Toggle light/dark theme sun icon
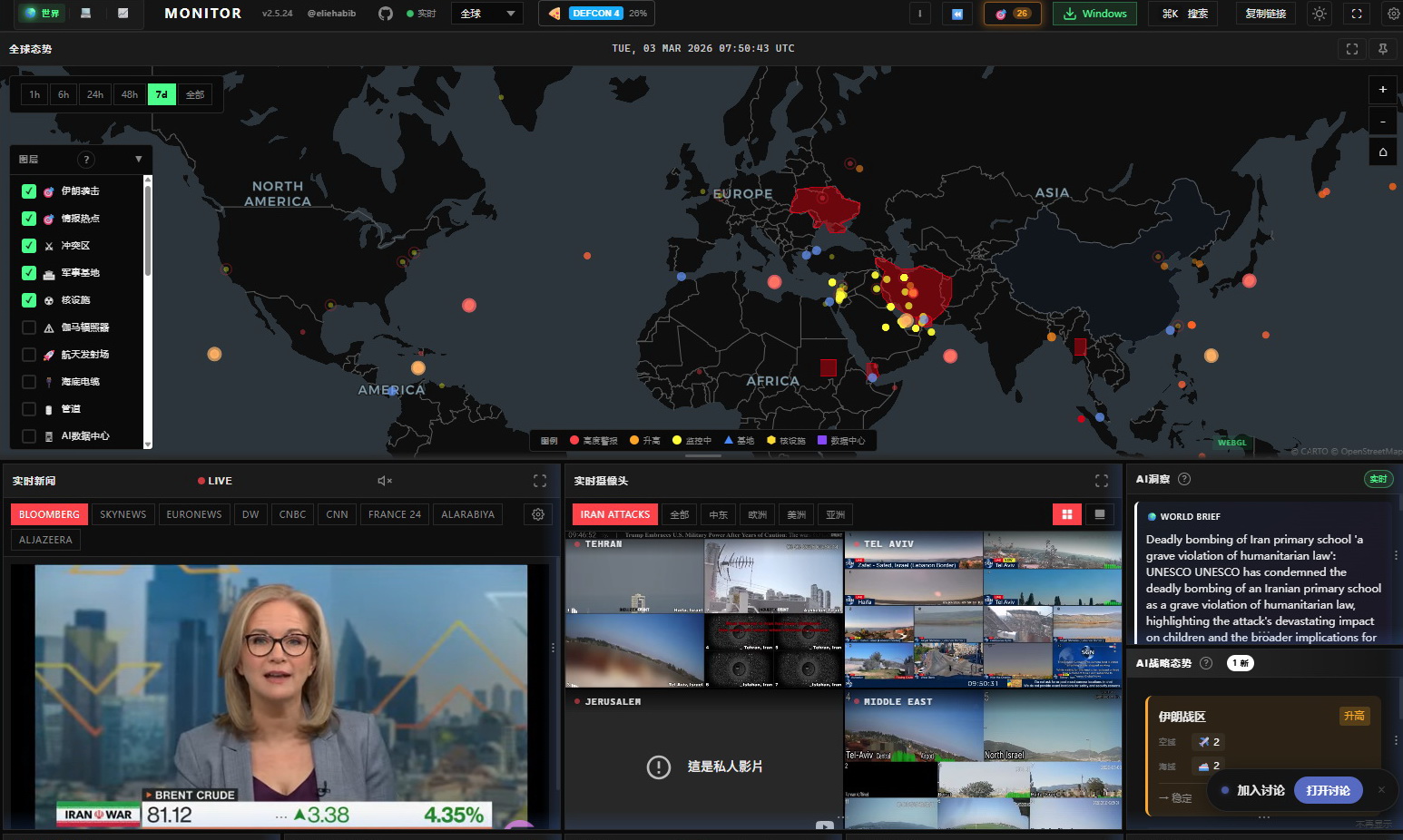Image resolution: width=1403 pixels, height=840 pixels. [1320, 14]
